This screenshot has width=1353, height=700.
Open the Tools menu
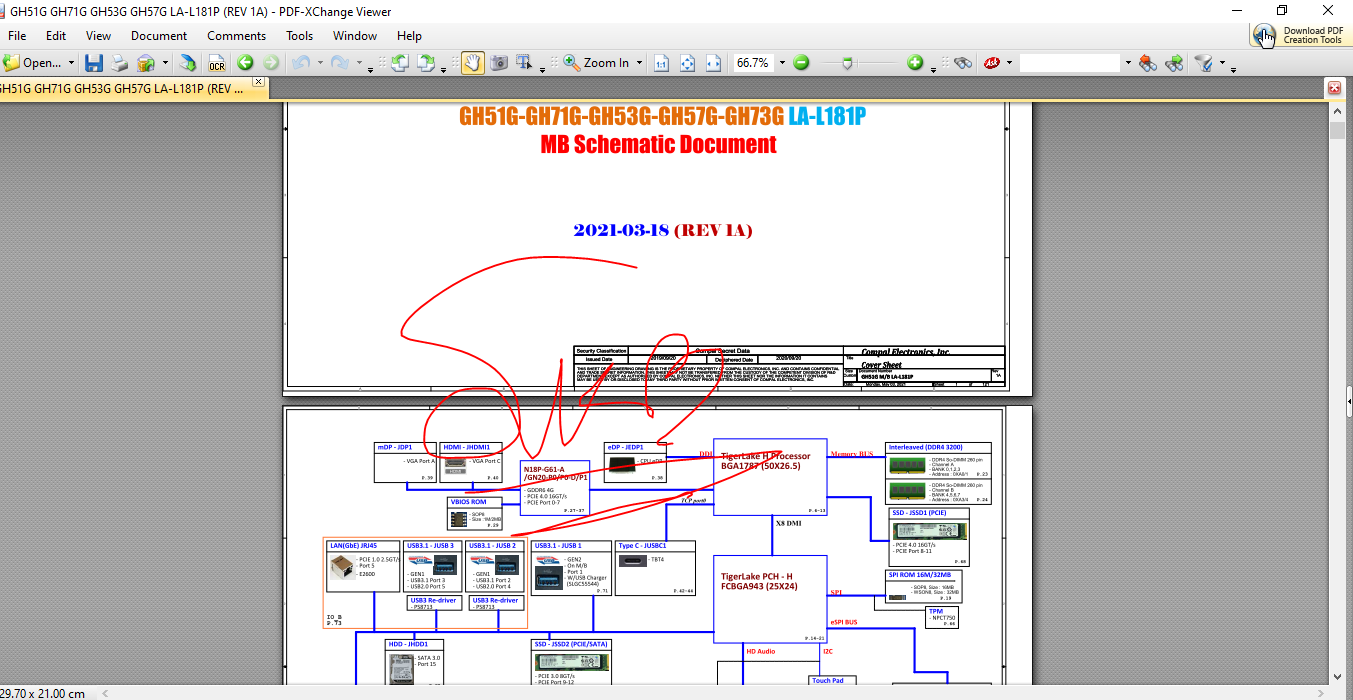click(300, 35)
